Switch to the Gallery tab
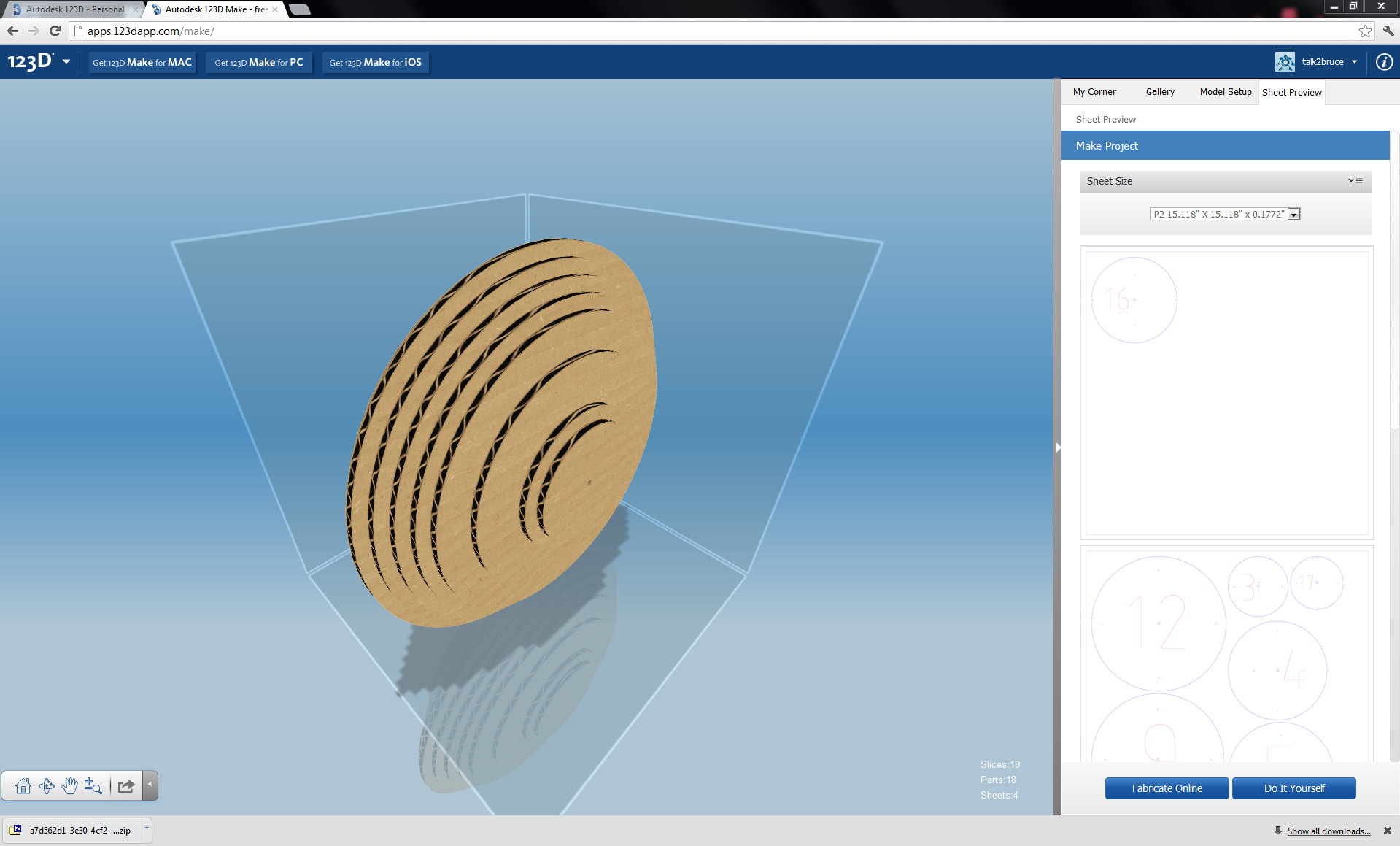1400x846 pixels. (1159, 91)
